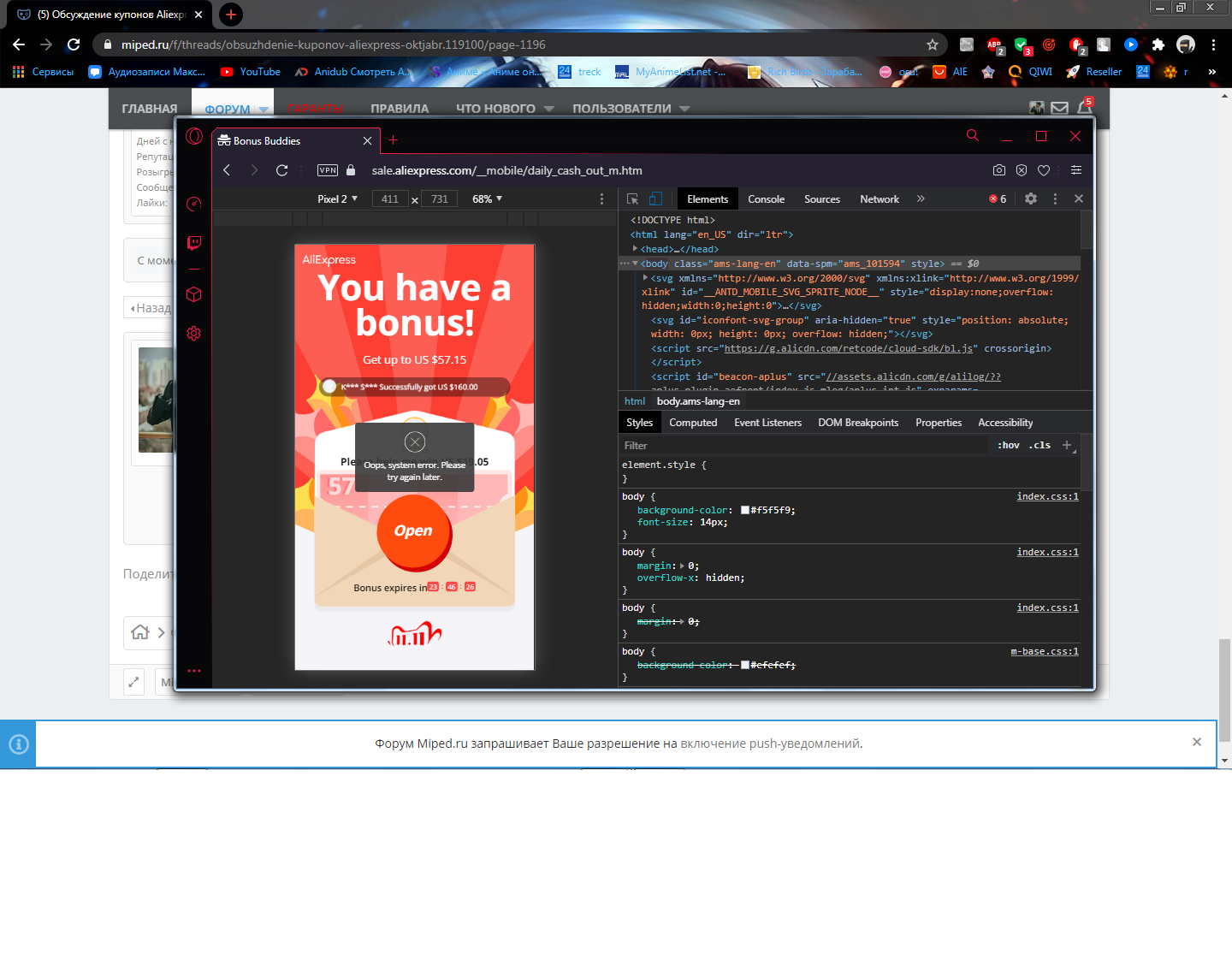1232x960 pixels.
Task: Open the AdBlock Plus extension icon
Action: pos(994,44)
